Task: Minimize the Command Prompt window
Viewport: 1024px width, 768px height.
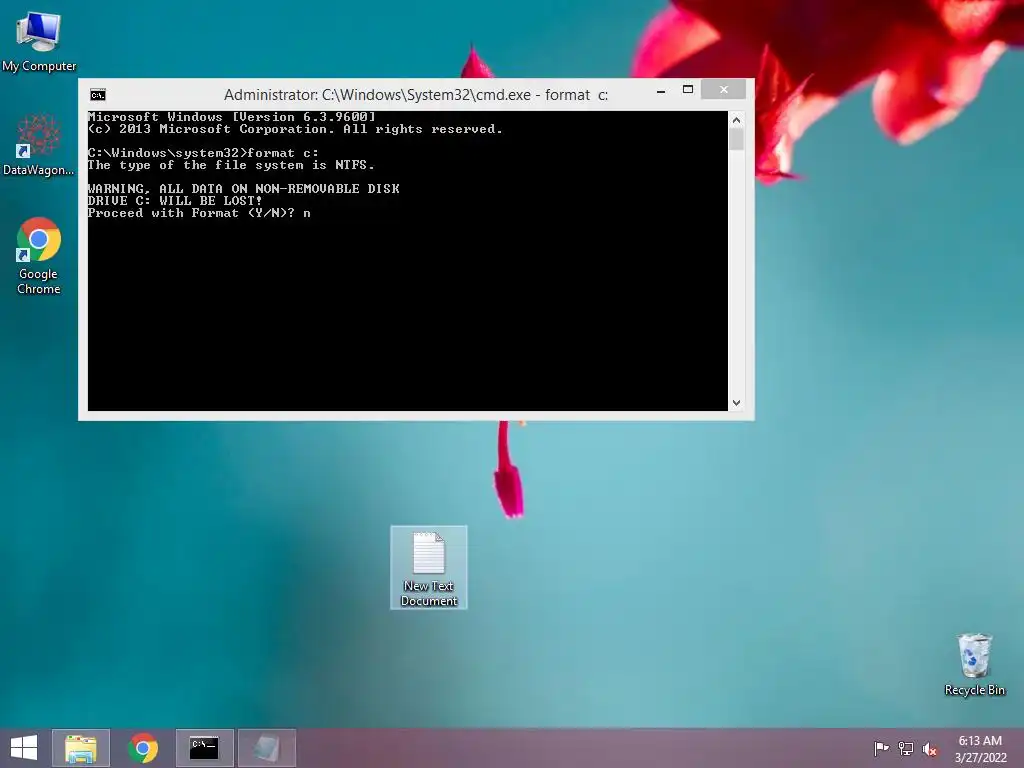Action: [661, 91]
